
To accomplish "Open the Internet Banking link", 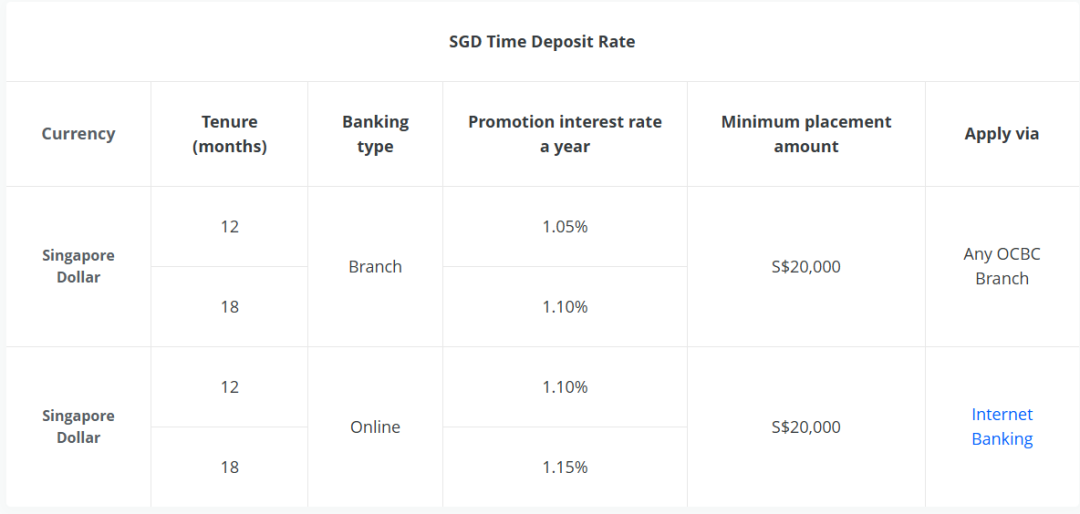I will pos(1001,427).
